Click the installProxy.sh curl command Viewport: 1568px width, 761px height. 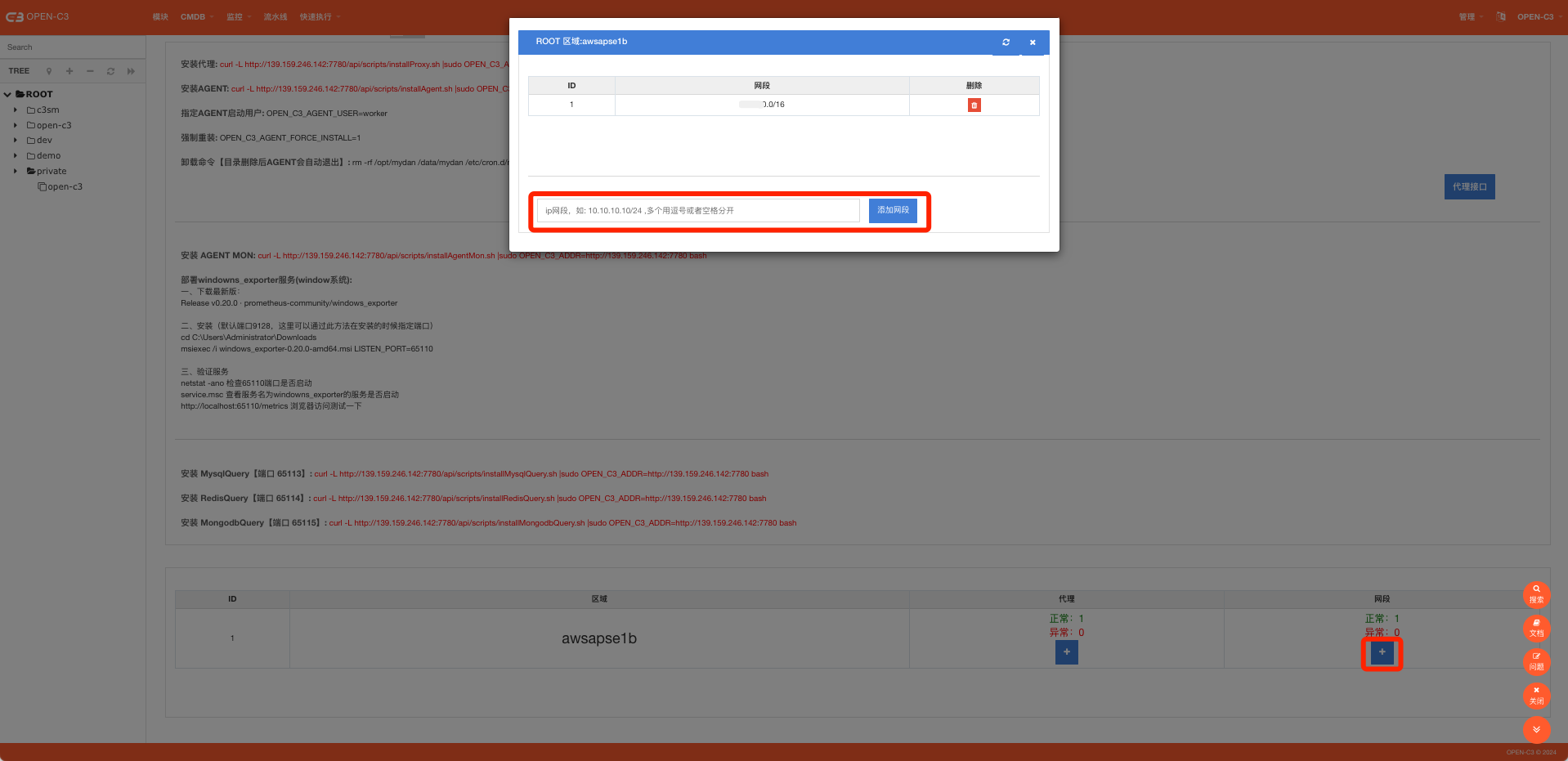[365, 64]
